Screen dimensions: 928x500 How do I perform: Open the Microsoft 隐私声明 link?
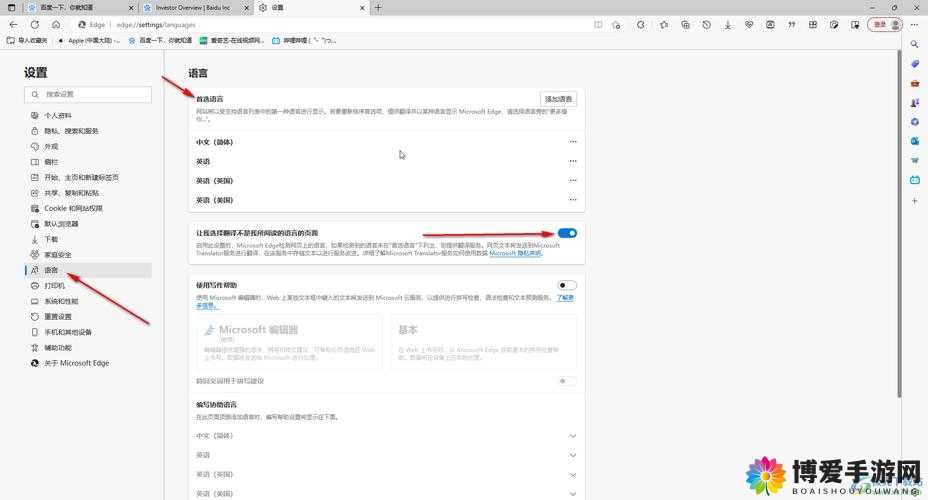pyautogui.click(x=515, y=253)
